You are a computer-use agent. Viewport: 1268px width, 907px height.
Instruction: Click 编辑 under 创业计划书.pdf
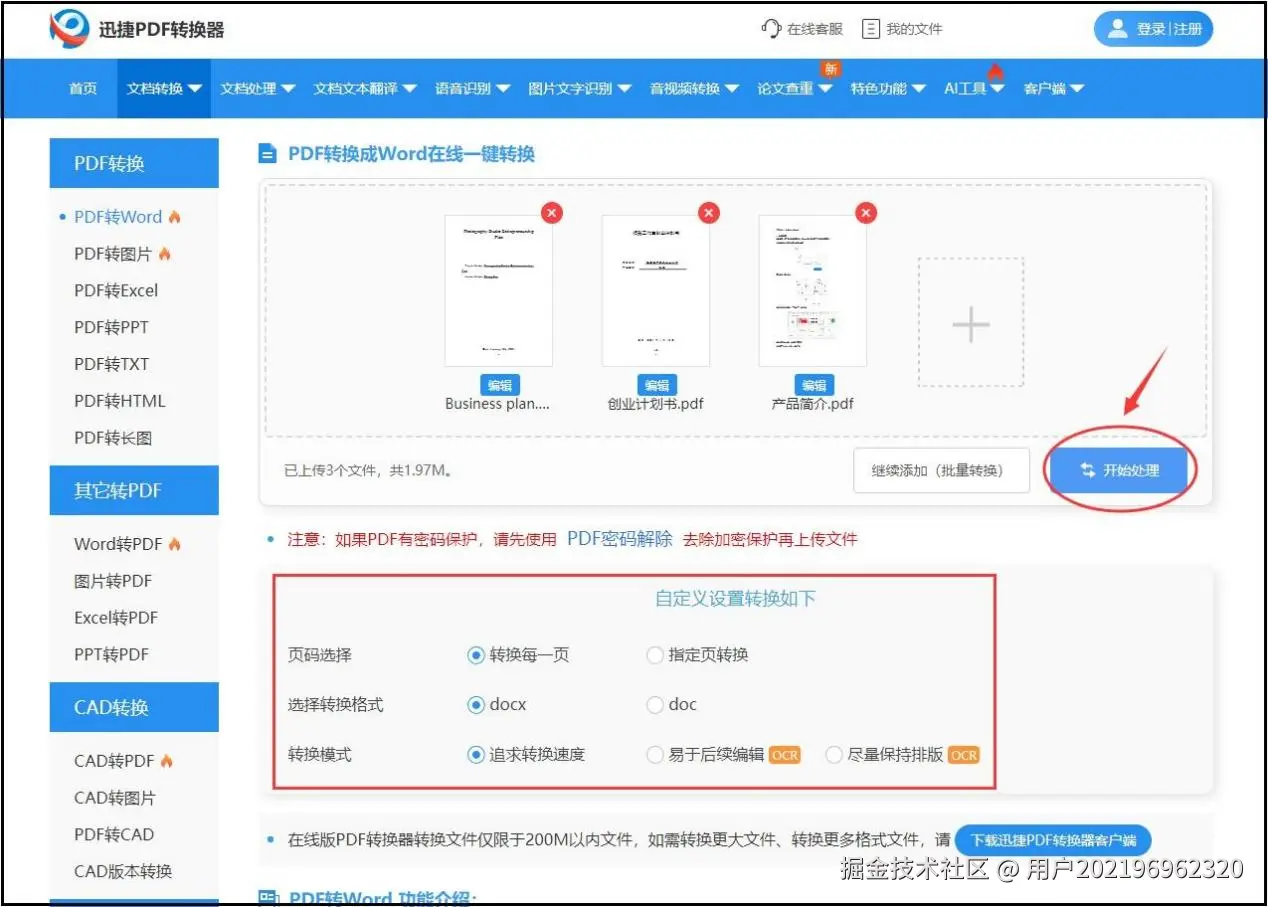[656, 386]
